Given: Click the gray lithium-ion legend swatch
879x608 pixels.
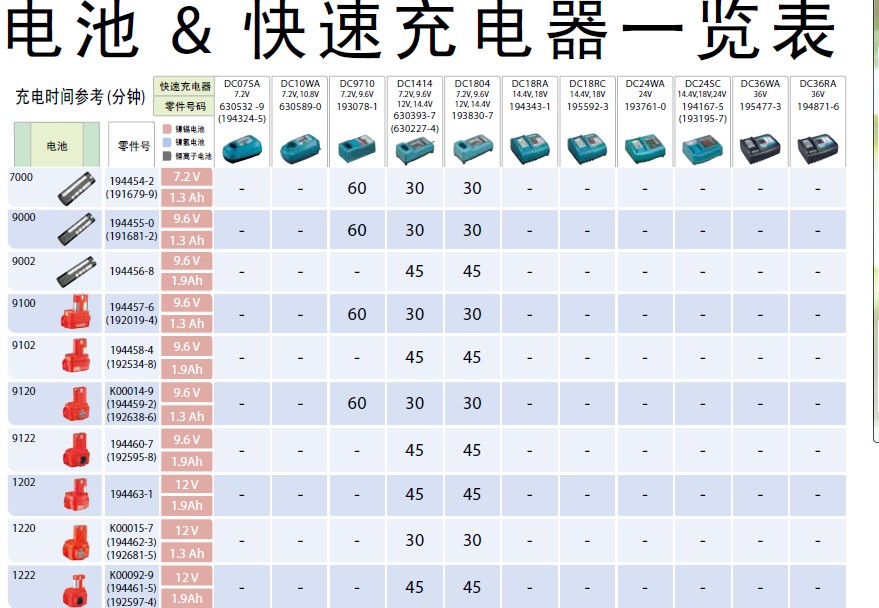Looking at the screenshot, I should [167, 156].
